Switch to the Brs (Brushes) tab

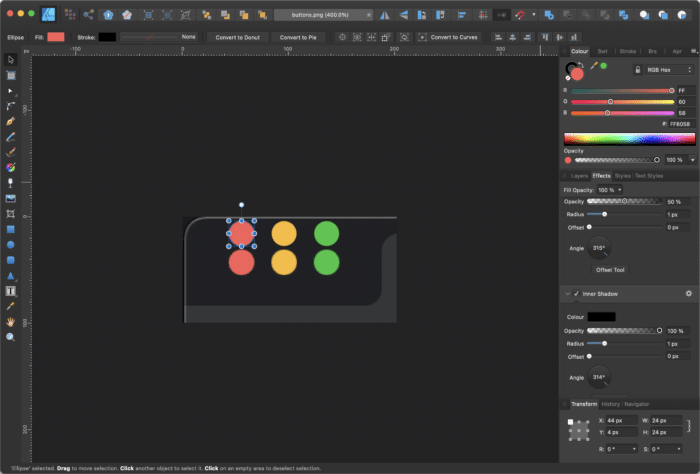(x=652, y=51)
